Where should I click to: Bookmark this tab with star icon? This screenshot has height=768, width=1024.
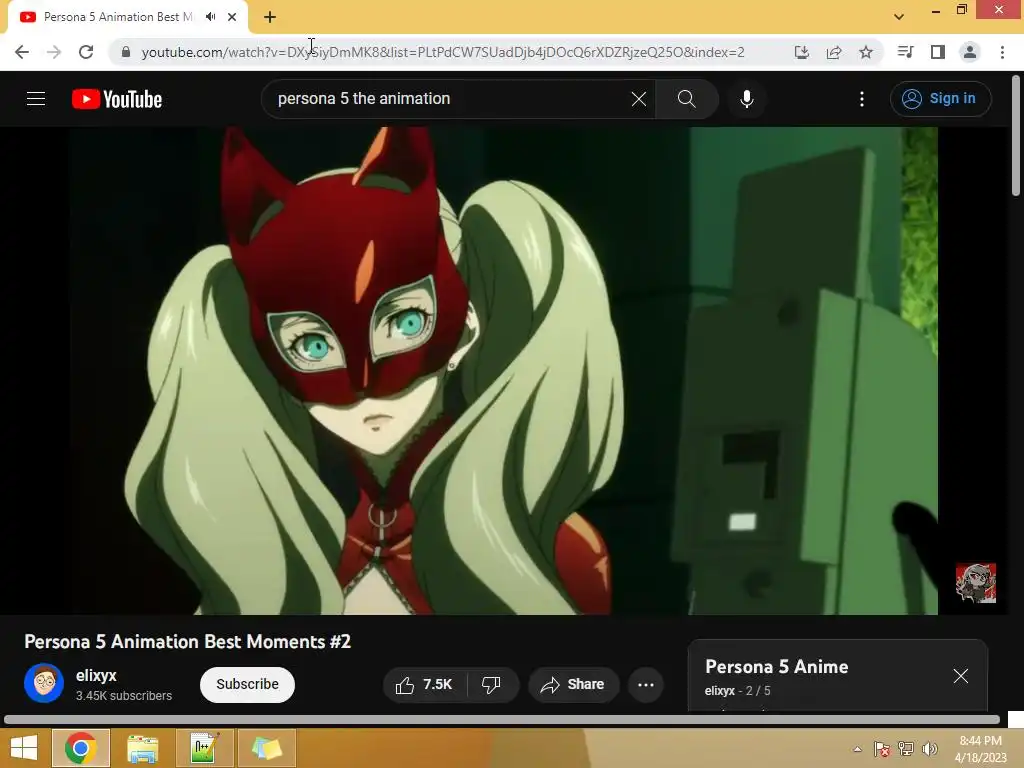pos(866,52)
